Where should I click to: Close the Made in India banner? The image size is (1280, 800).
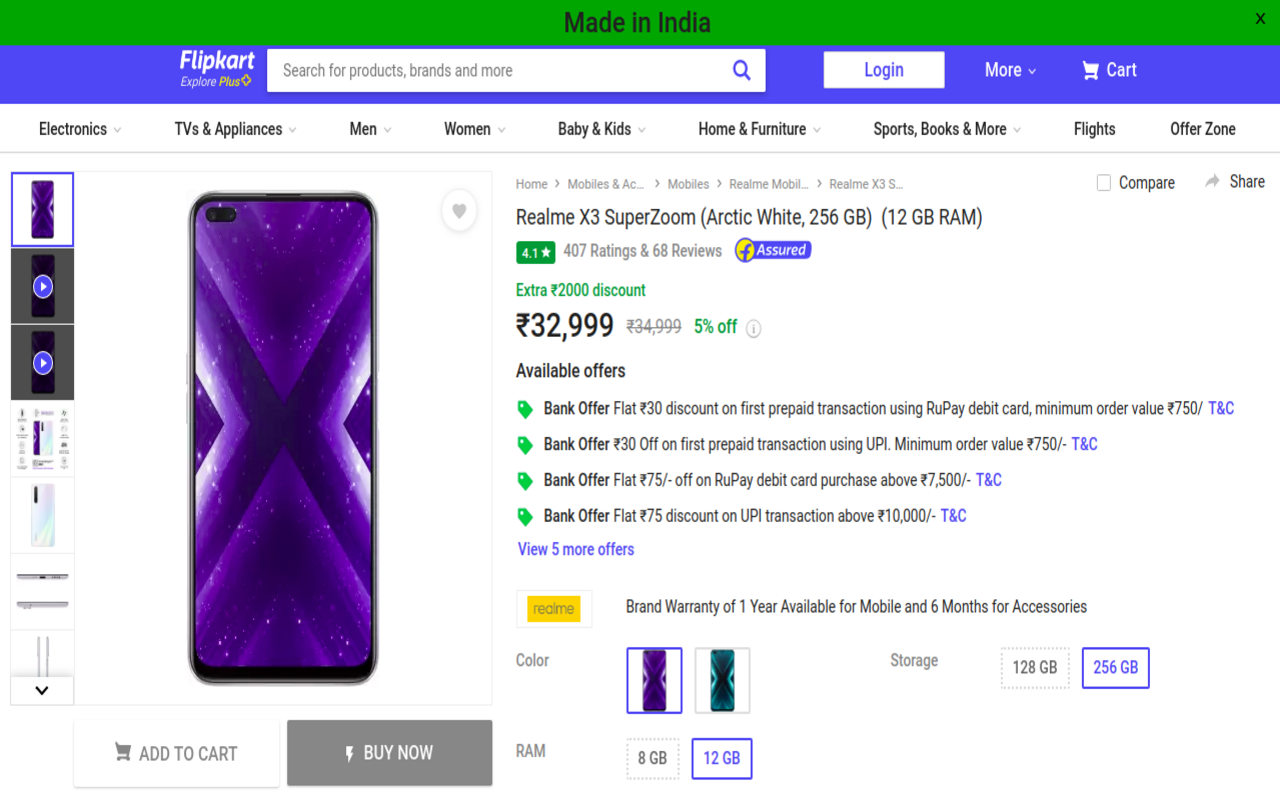[1260, 19]
